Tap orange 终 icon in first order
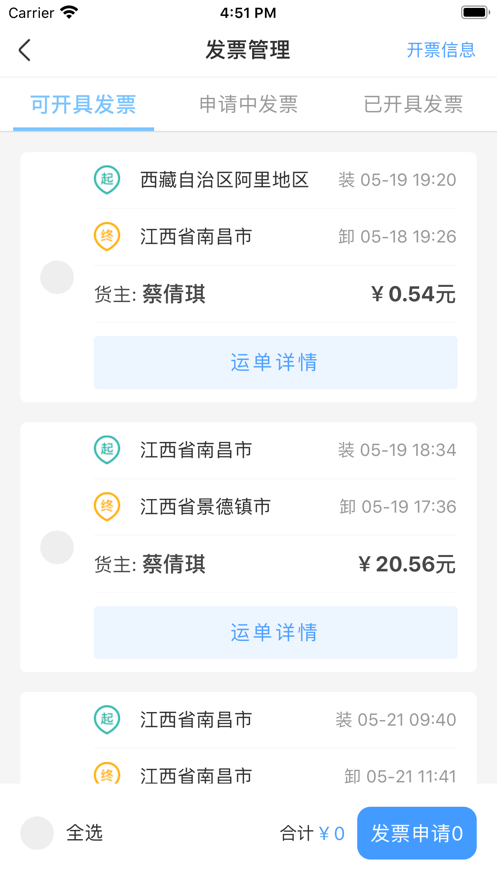497x883 pixels. click(107, 236)
